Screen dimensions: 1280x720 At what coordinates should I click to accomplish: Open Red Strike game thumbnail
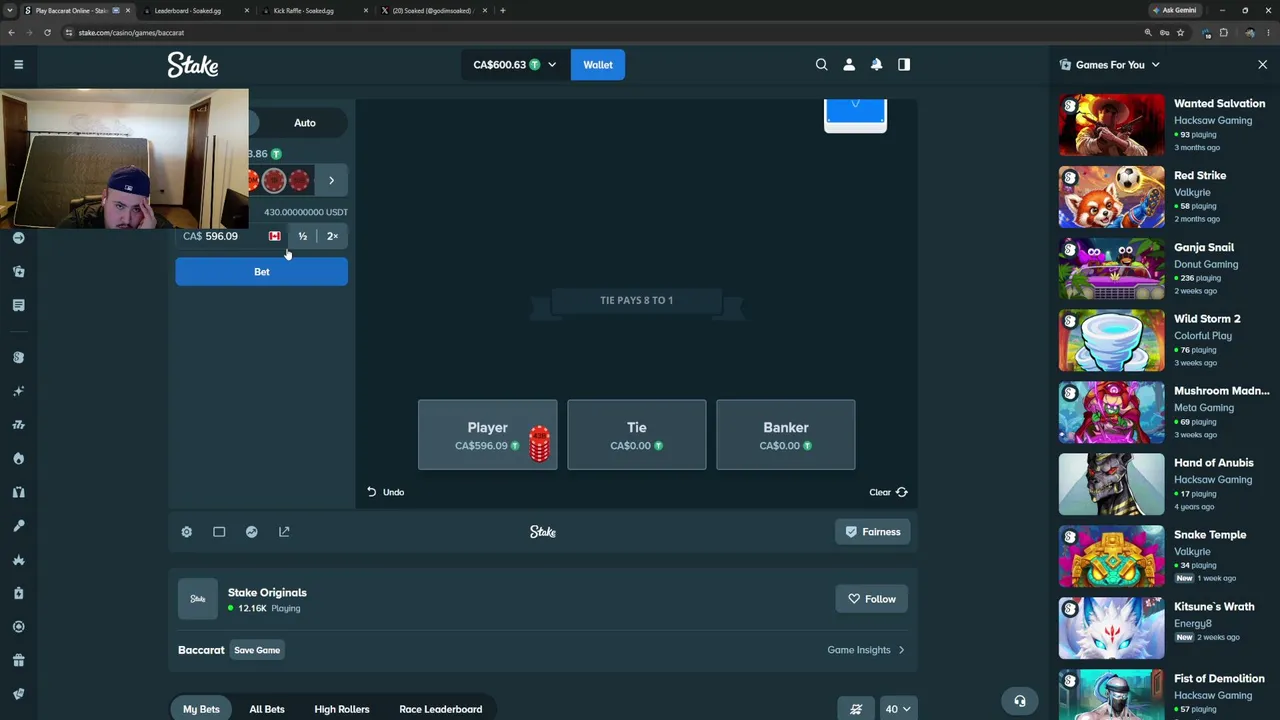[1112, 197]
